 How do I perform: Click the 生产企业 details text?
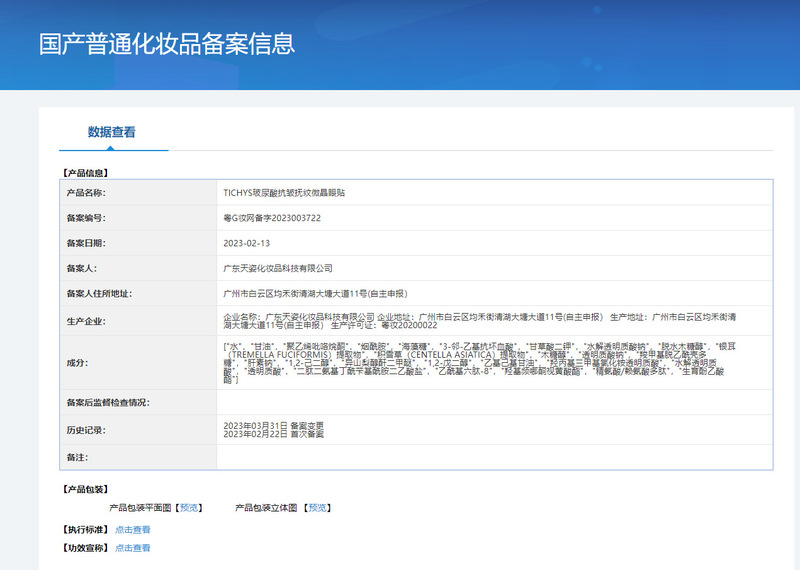click(480, 321)
